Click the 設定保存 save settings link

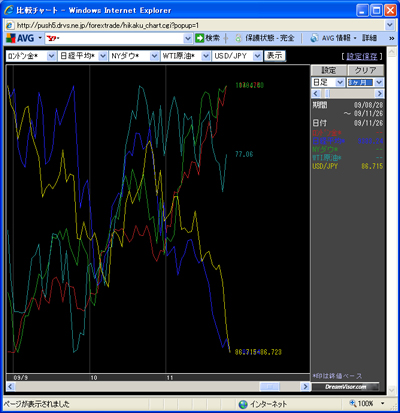pos(362,56)
